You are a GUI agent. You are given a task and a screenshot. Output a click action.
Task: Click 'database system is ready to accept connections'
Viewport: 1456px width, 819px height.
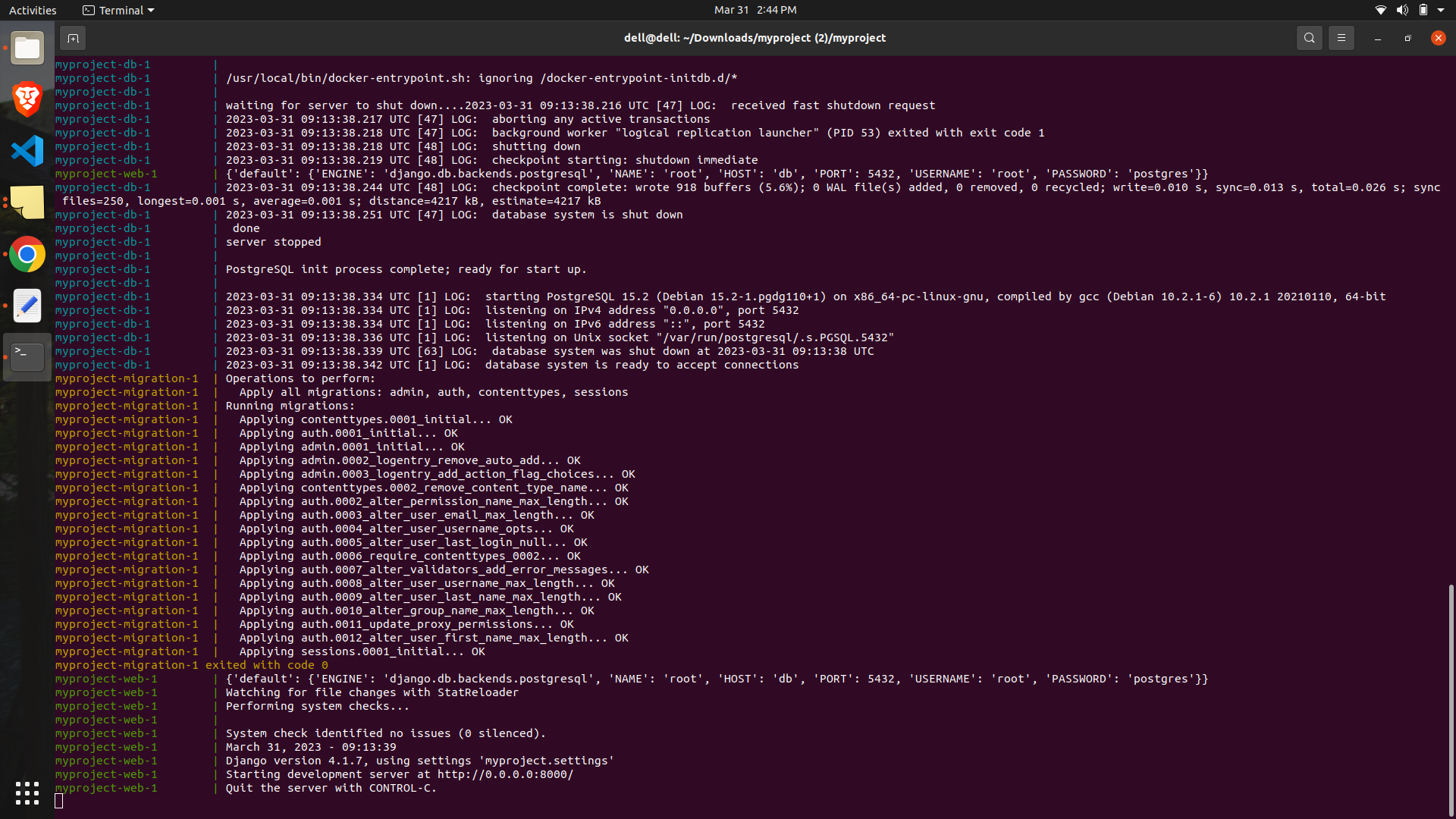pos(642,365)
